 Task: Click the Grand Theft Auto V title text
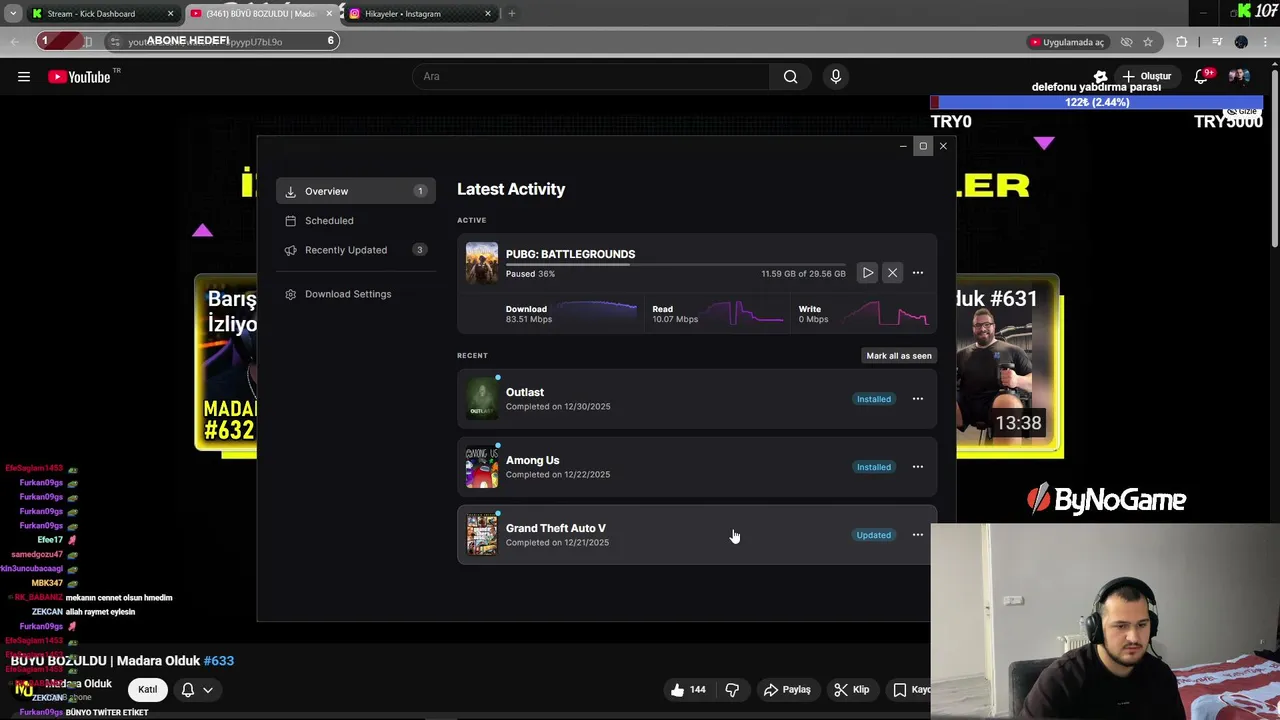pos(556,528)
